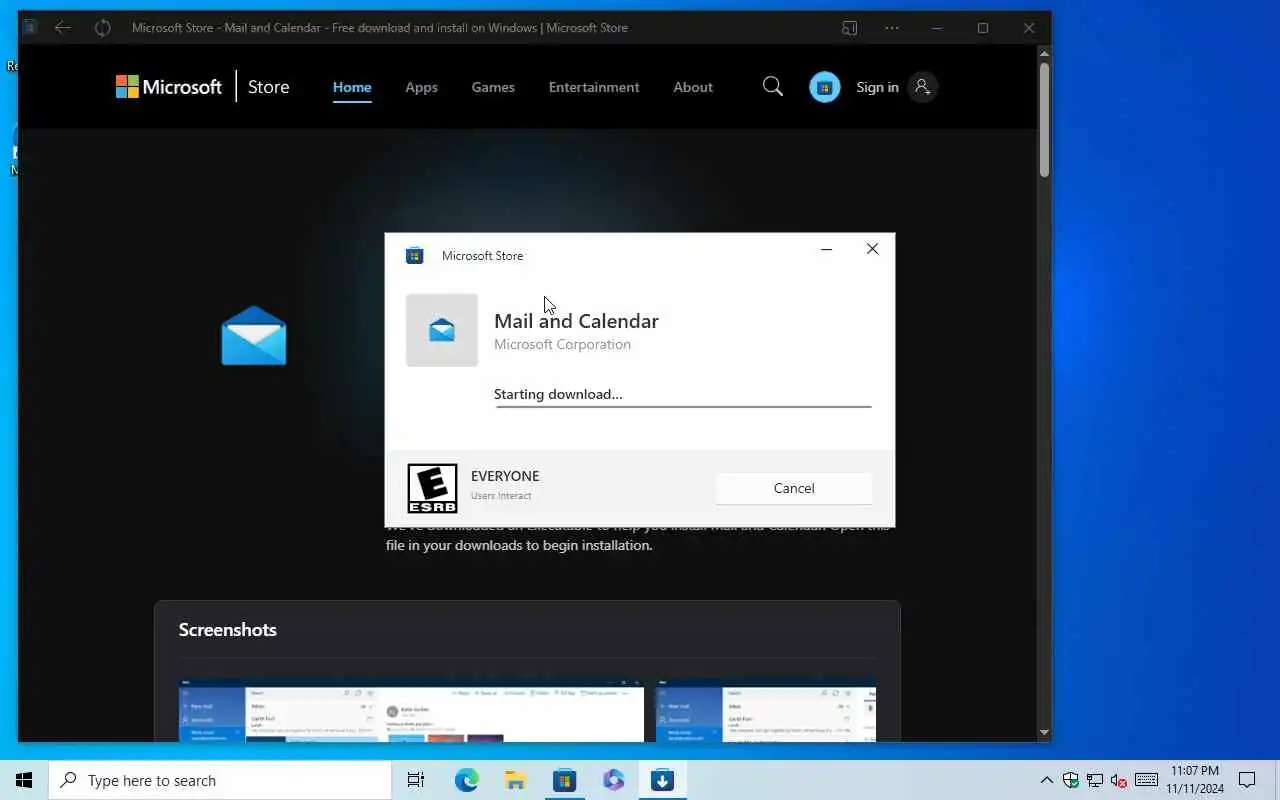Image resolution: width=1280 pixels, height=800 pixels.
Task: Open the notification center icon
Action: 1247,780
